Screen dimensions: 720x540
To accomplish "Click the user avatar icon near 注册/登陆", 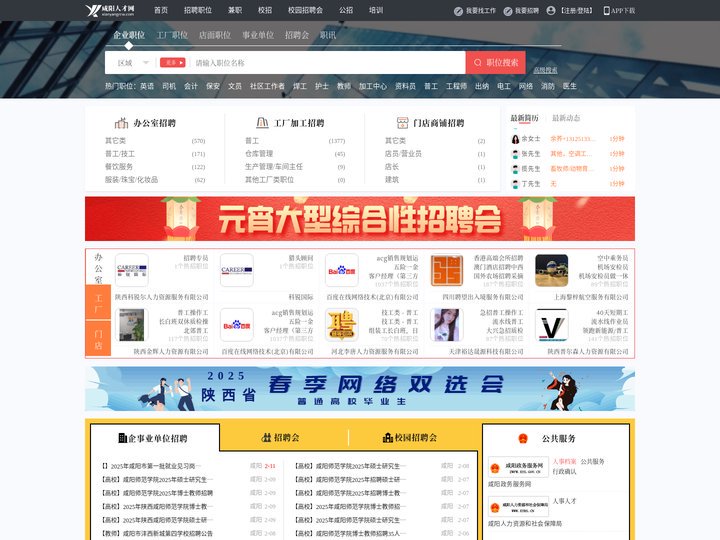I will [x=551, y=11].
